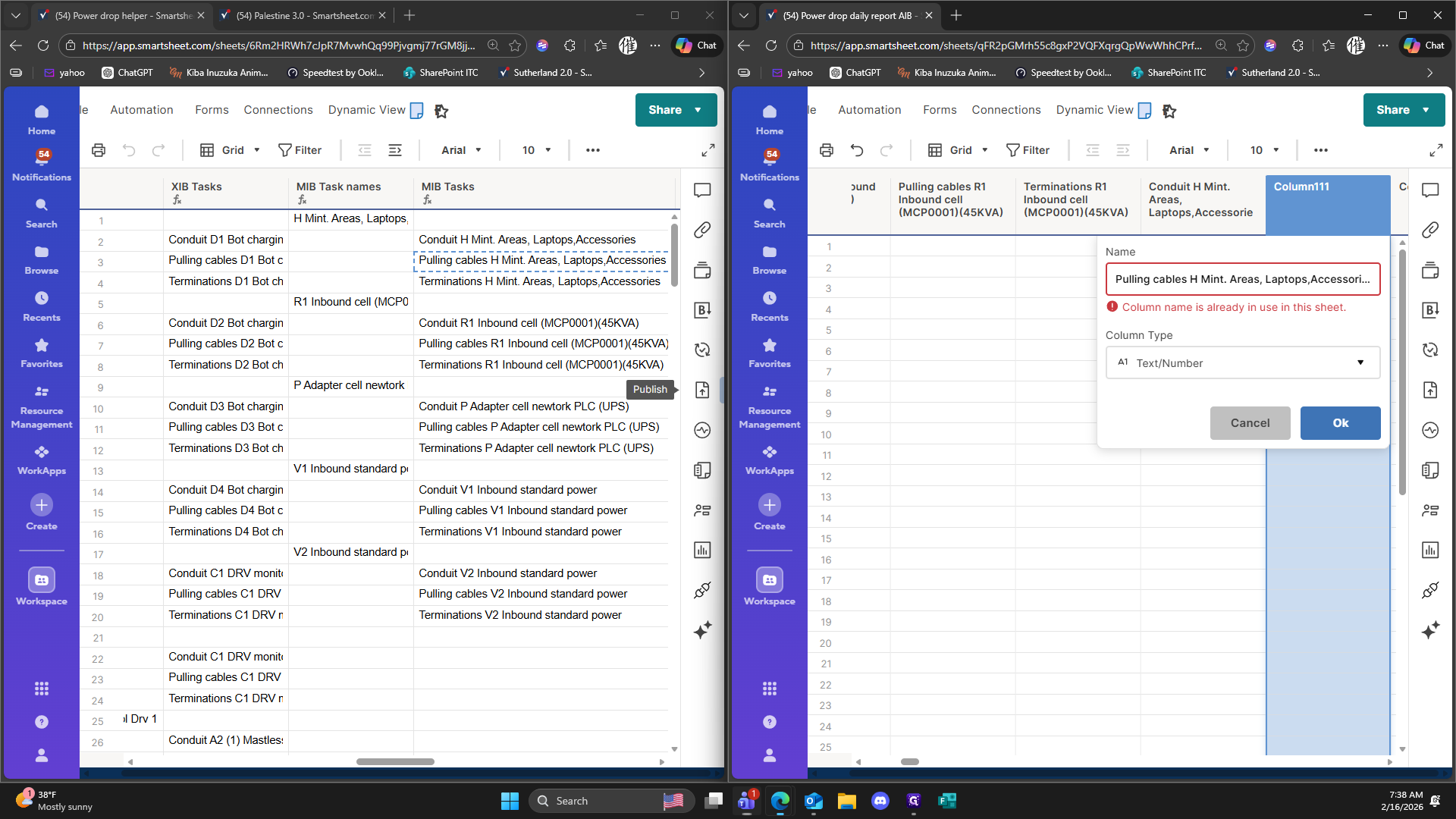Expand the Column Type Text/Number dropdown
Screen dimensions: 1456x819
coord(1242,363)
